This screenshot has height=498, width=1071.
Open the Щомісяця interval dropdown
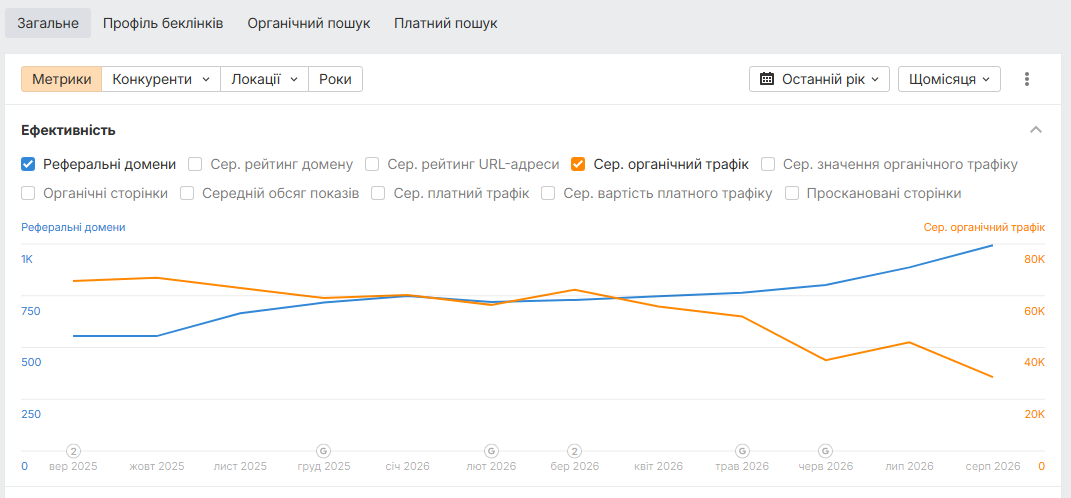pyautogui.click(x=949, y=79)
